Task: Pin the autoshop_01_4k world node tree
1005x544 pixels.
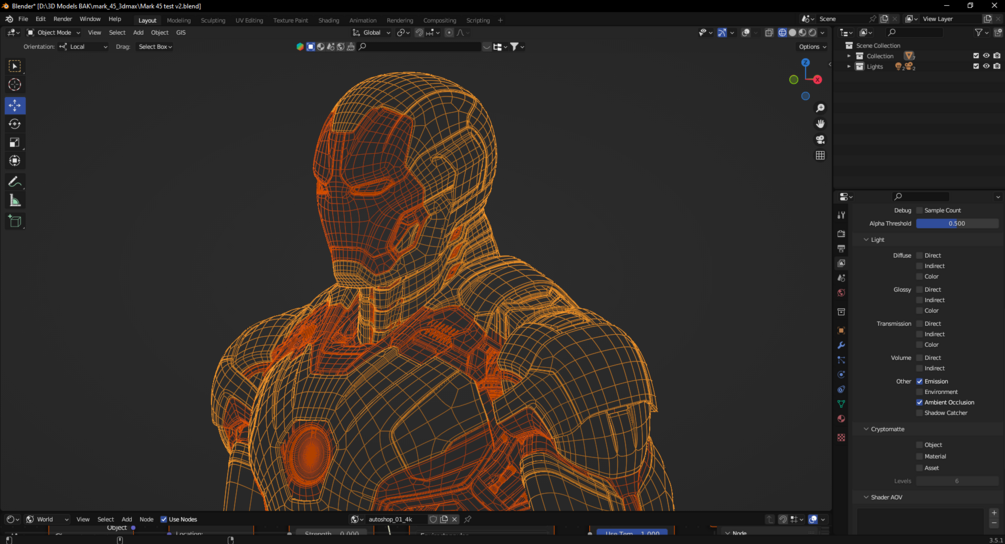Action: click(467, 520)
